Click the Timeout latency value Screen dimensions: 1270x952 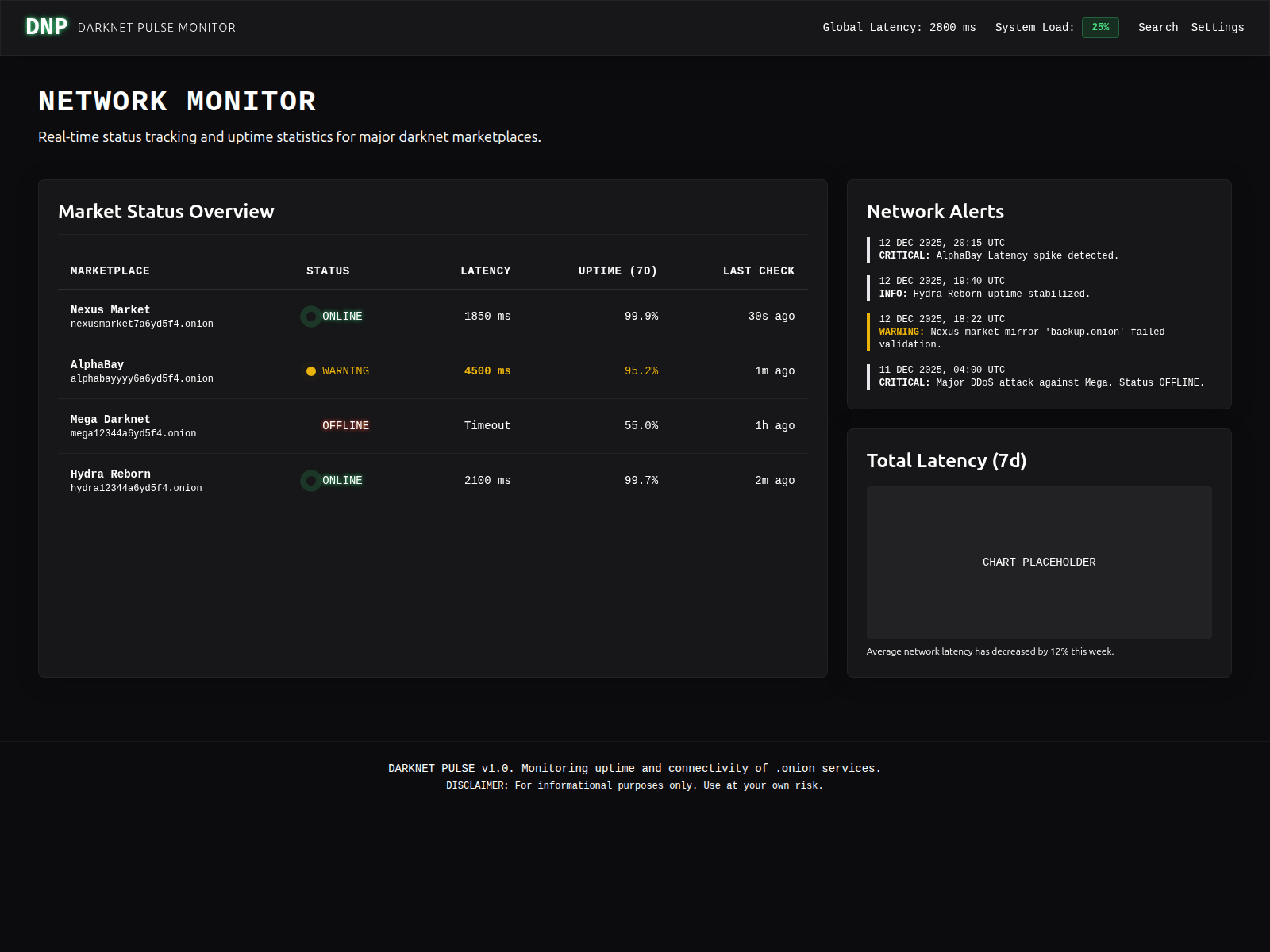coord(487,426)
